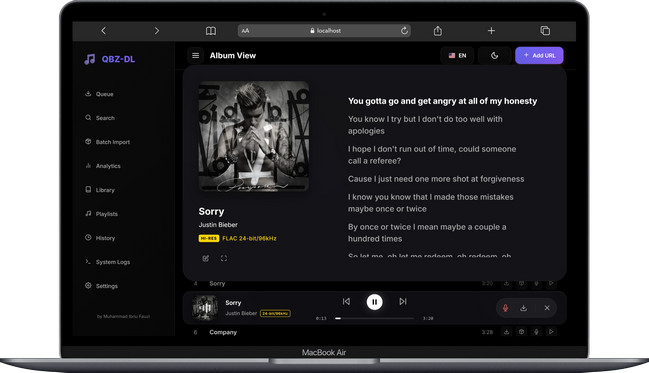Show lyrics for the Company track
Image resolution: width=649 pixels, height=373 pixels.
coord(536,332)
